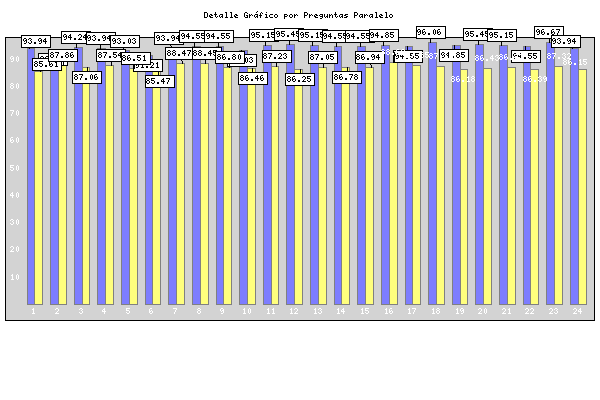Click the yellow bar for question 13
Image resolution: width=600 pixels, height=400 pixels.
point(322,186)
